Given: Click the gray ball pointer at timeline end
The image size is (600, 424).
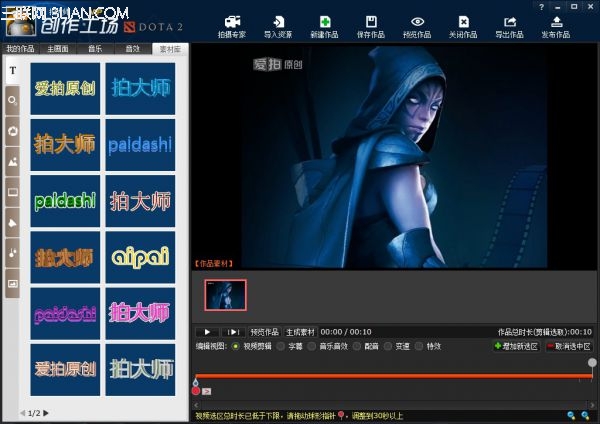Looking at the screenshot, I should click(x=592, y=362).
